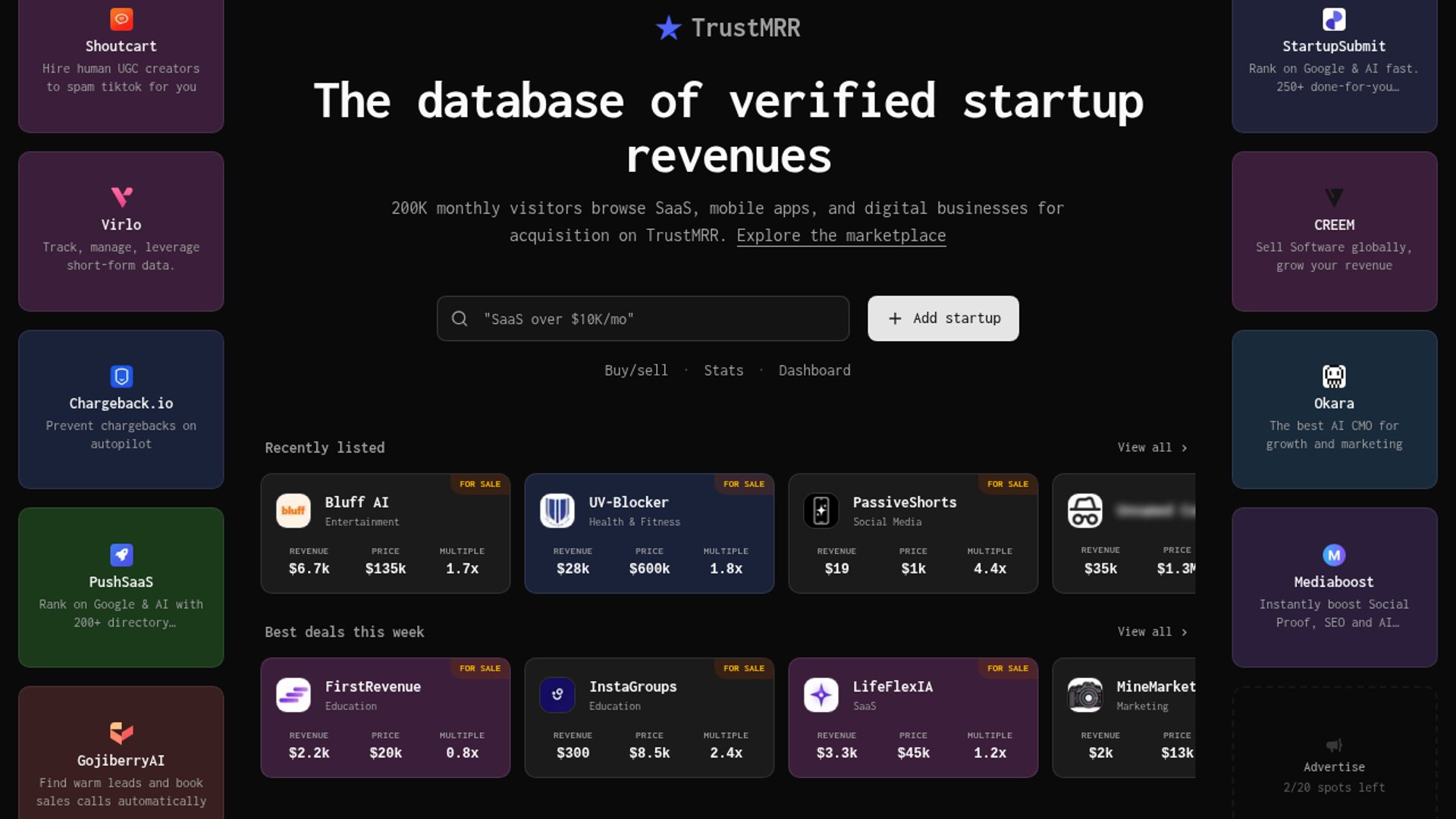
Task: Click LifeFlexIA FOR SALE badge
Action: 1008,668
